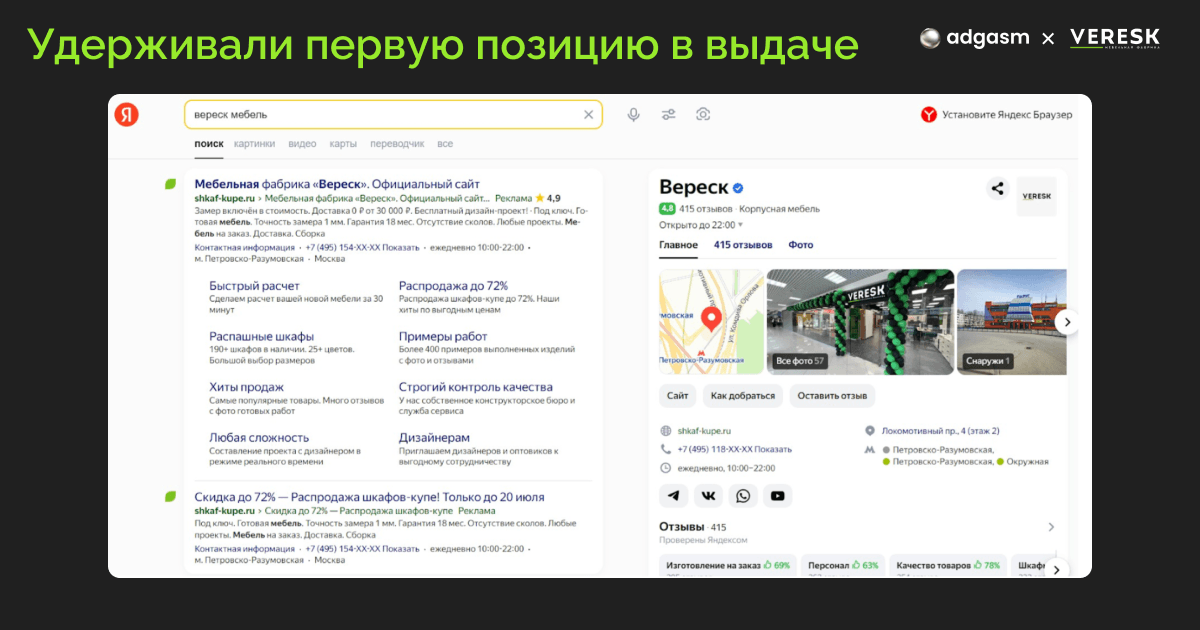Switch to the карты tab
Viewport: 1200px width, 630px height.
coord(343,144)
